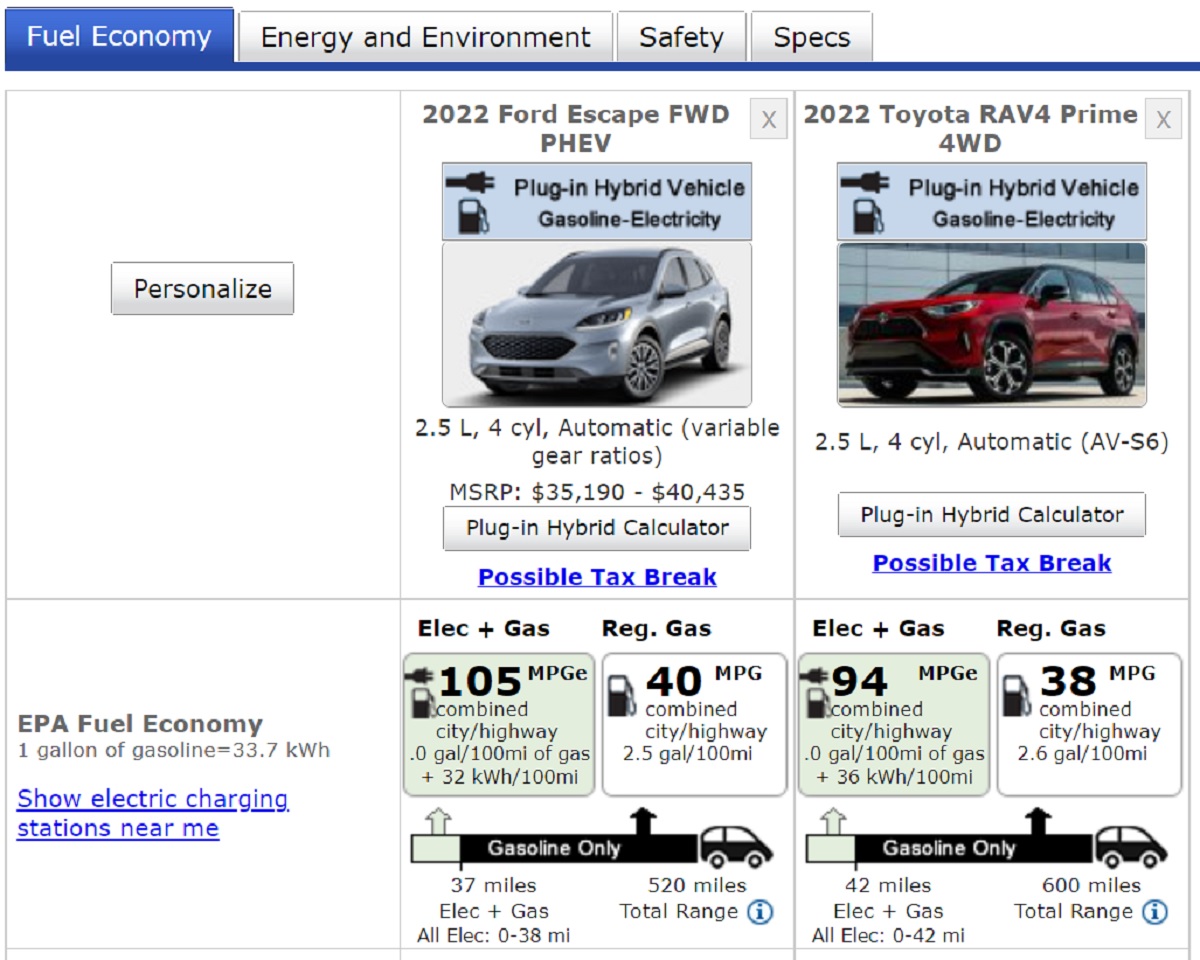Open Show electric charging stations near me link
Image resolution: width=1200 pixels, height=960 pixels.
(x=153, y=813)
